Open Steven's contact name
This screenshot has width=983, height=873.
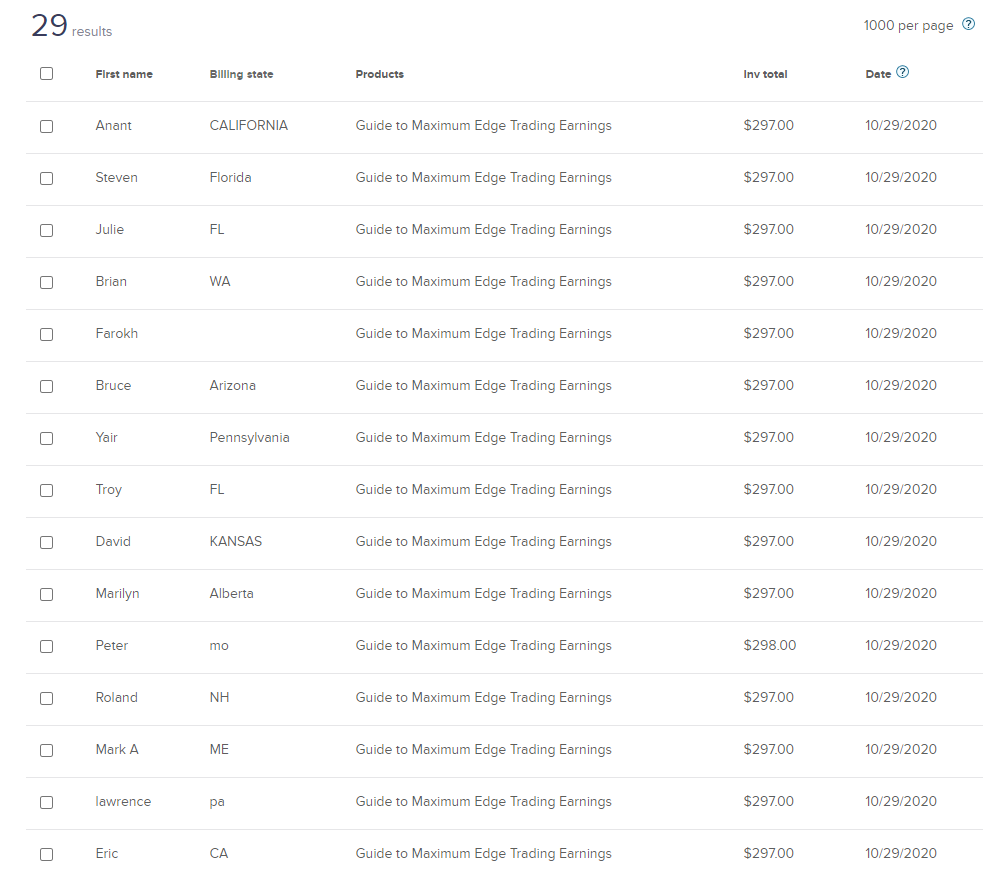point(116,178)
